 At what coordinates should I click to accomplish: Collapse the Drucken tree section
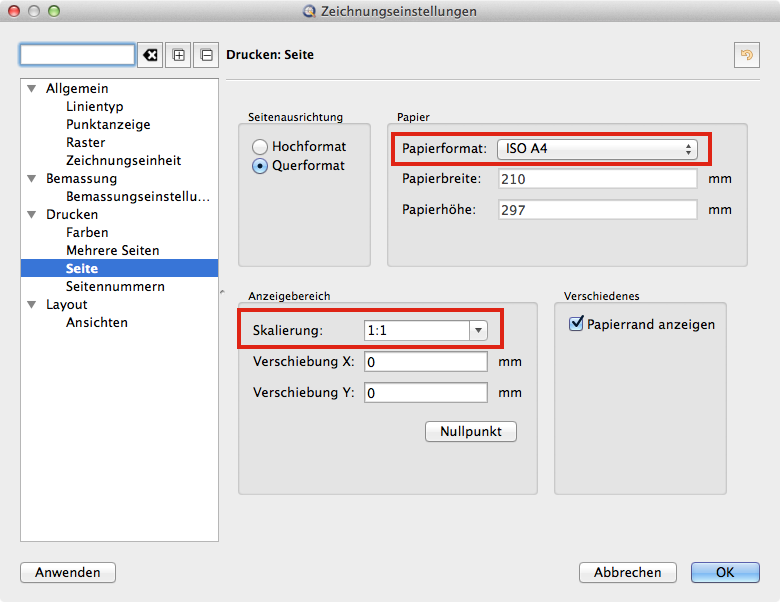[x=32, y=215]
